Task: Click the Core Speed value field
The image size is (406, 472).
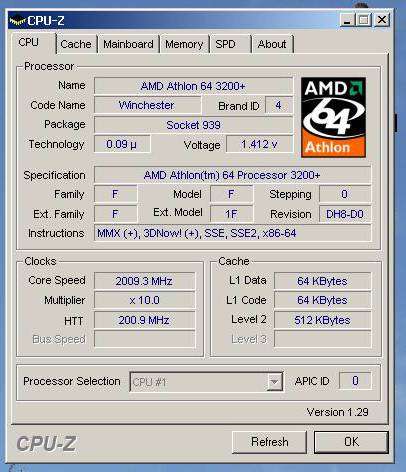Action: (144, 281)
